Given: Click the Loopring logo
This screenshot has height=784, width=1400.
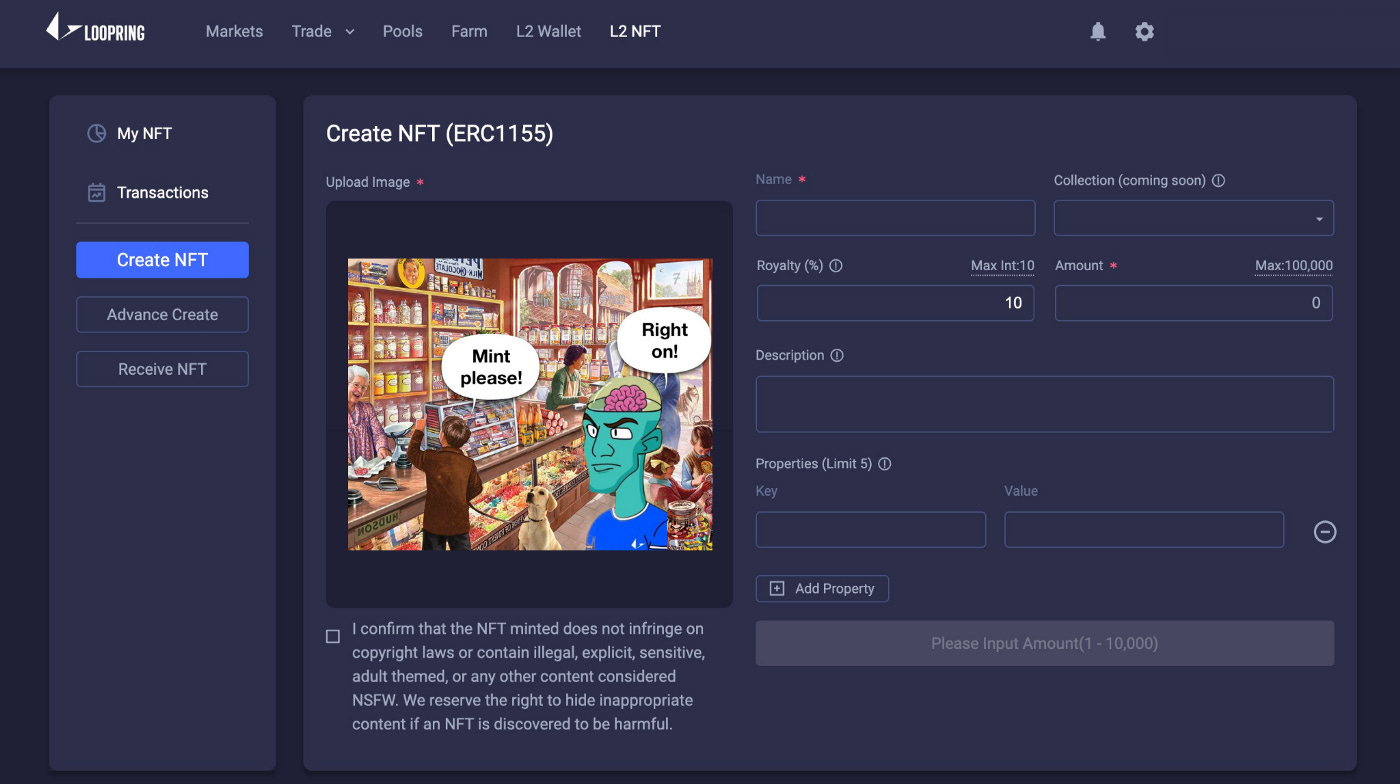Looking at the screenshot, I should pyautogui.click(x=96, y=28).
